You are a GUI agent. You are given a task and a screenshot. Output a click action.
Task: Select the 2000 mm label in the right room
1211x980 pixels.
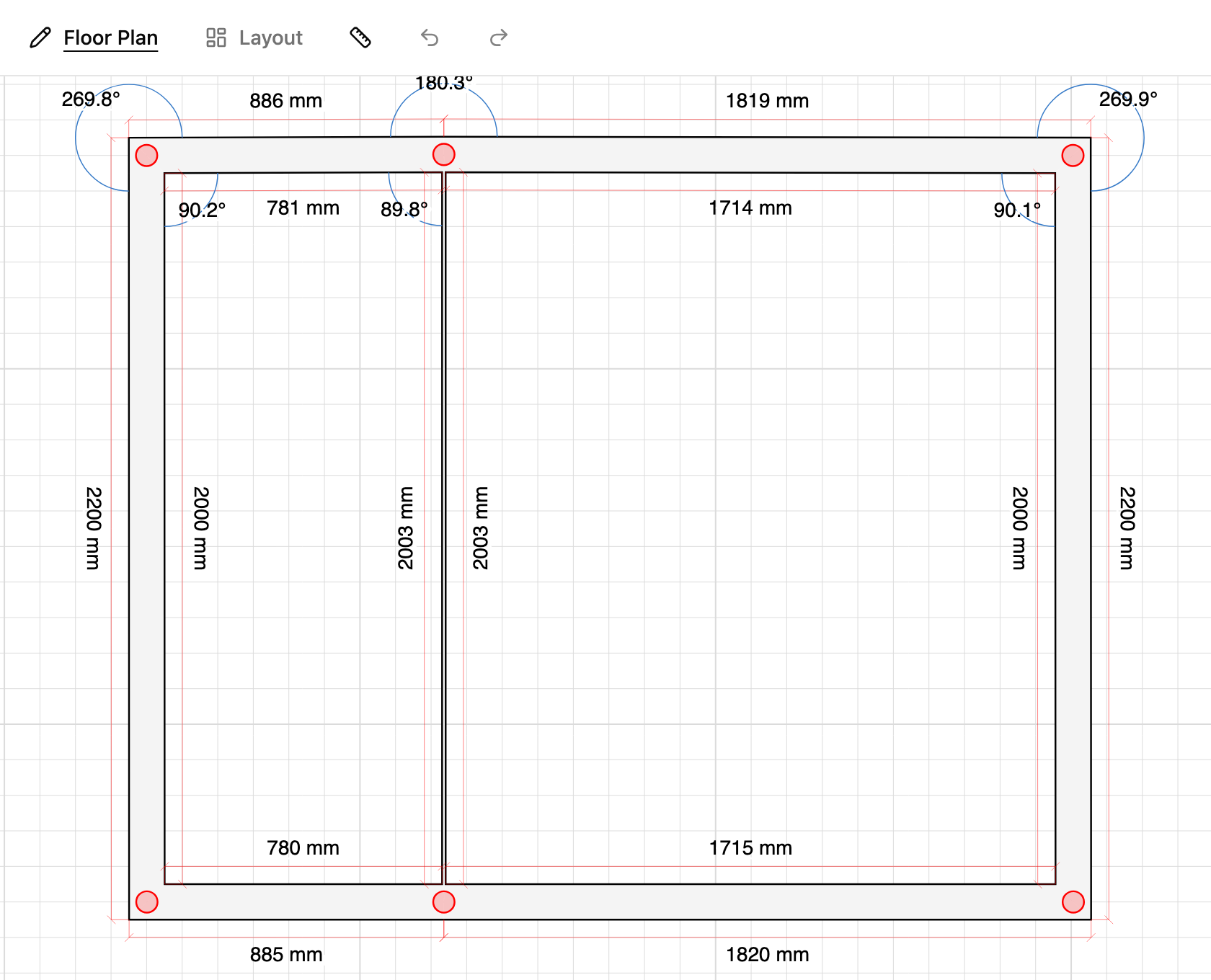[1020, 528]
